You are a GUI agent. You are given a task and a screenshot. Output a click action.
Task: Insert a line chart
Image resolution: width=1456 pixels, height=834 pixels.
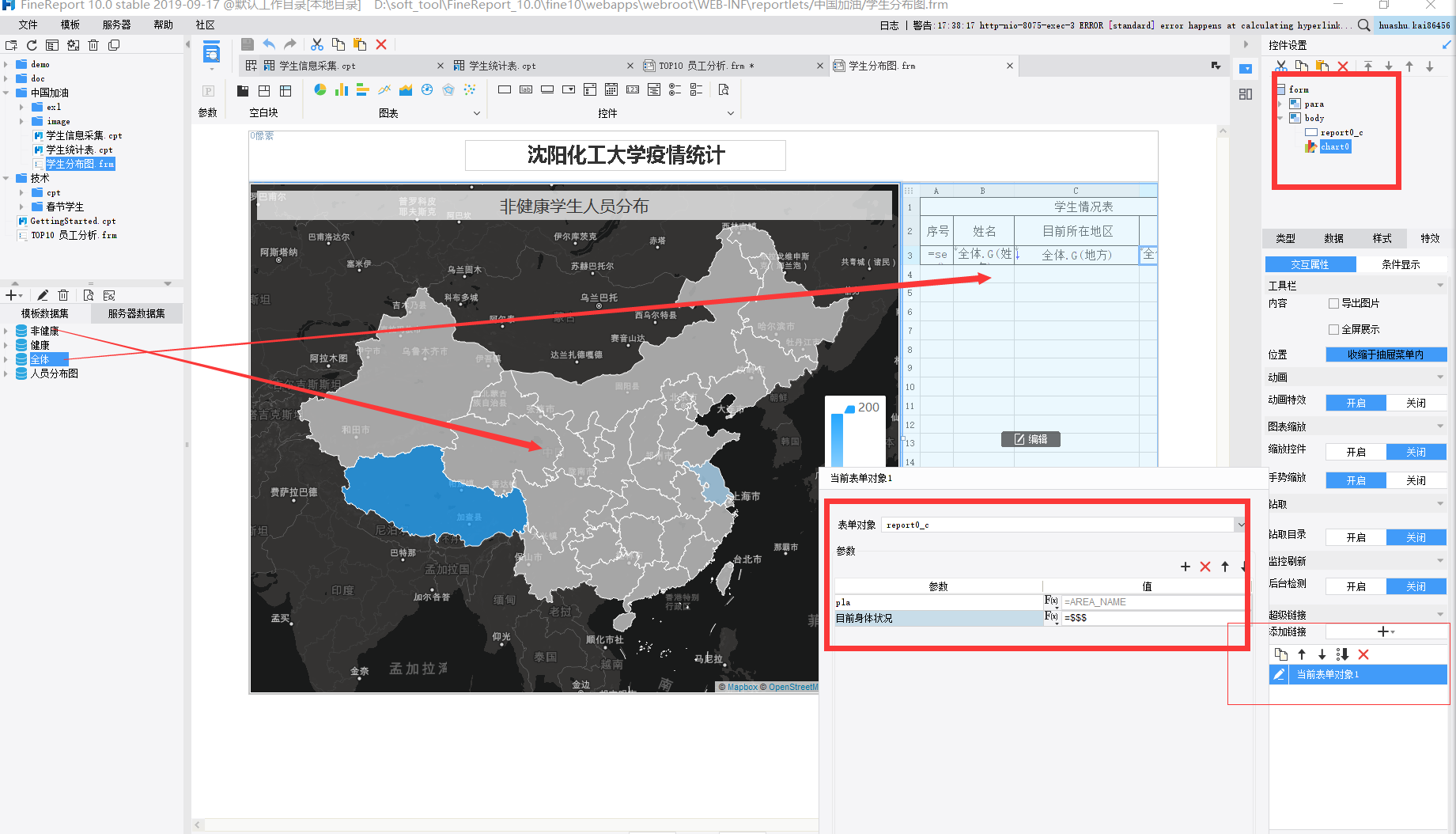384,89
